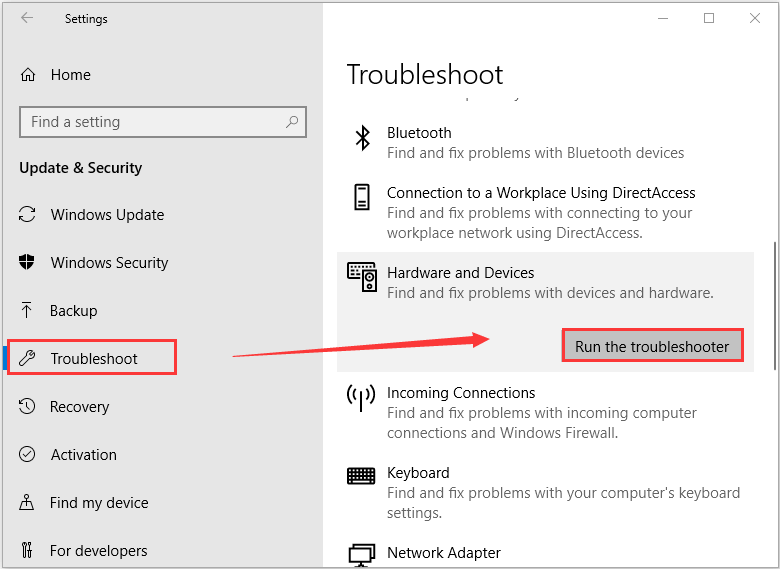Go back using the back arrow
Image resolution: width=780 pixels, height=569 pixels.
27,18
